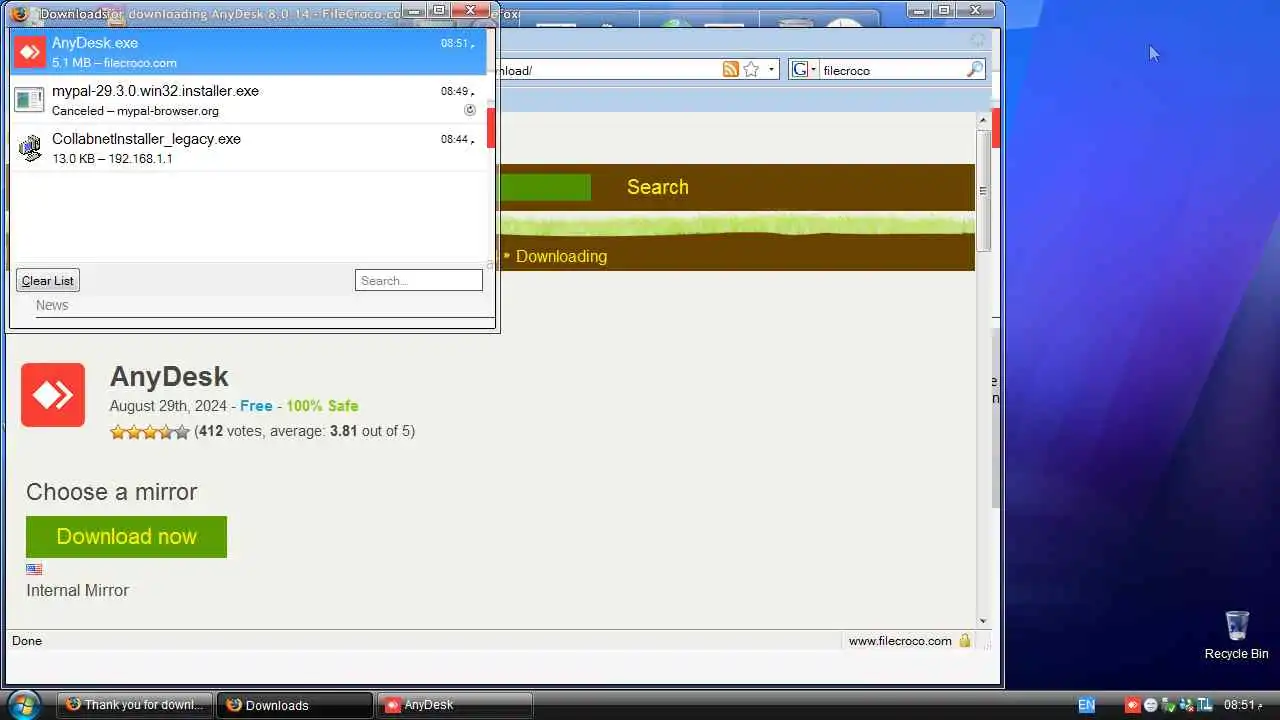Click the round white tray icon
Screen dimensions: 1280x720
pos(1151,705)
